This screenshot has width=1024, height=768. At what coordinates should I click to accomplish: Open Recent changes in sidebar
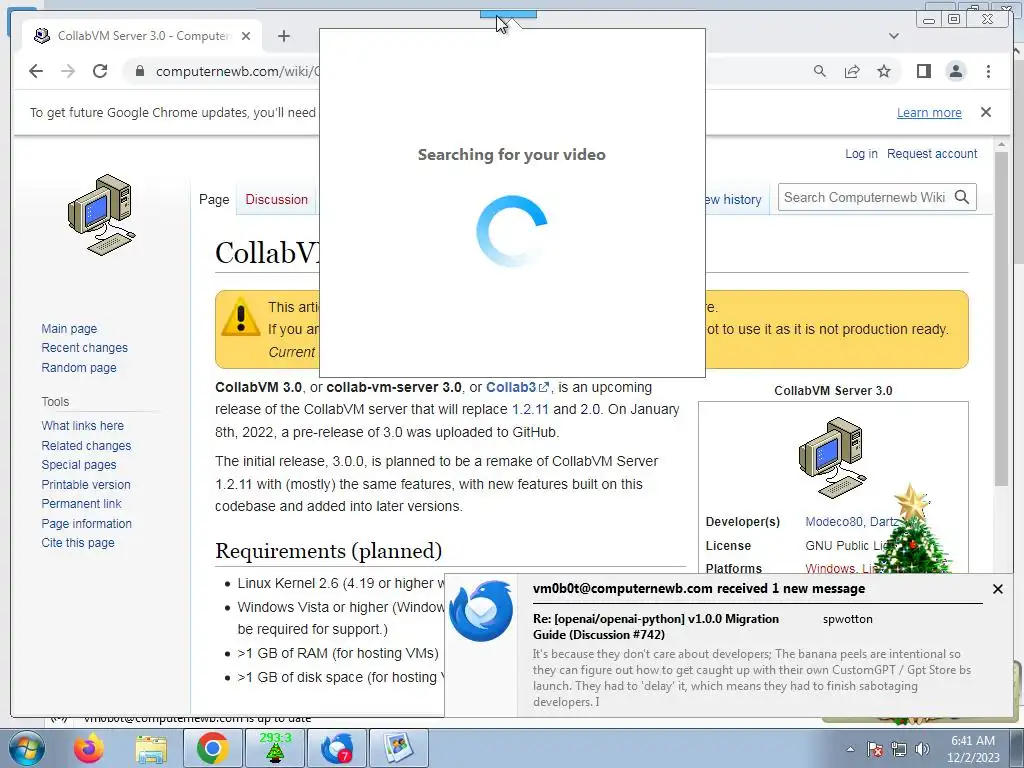[x=84, y=347]
